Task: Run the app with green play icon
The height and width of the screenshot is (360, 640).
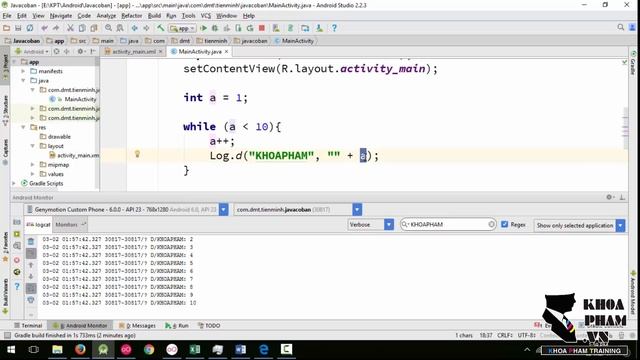Action: pos(203,28)
